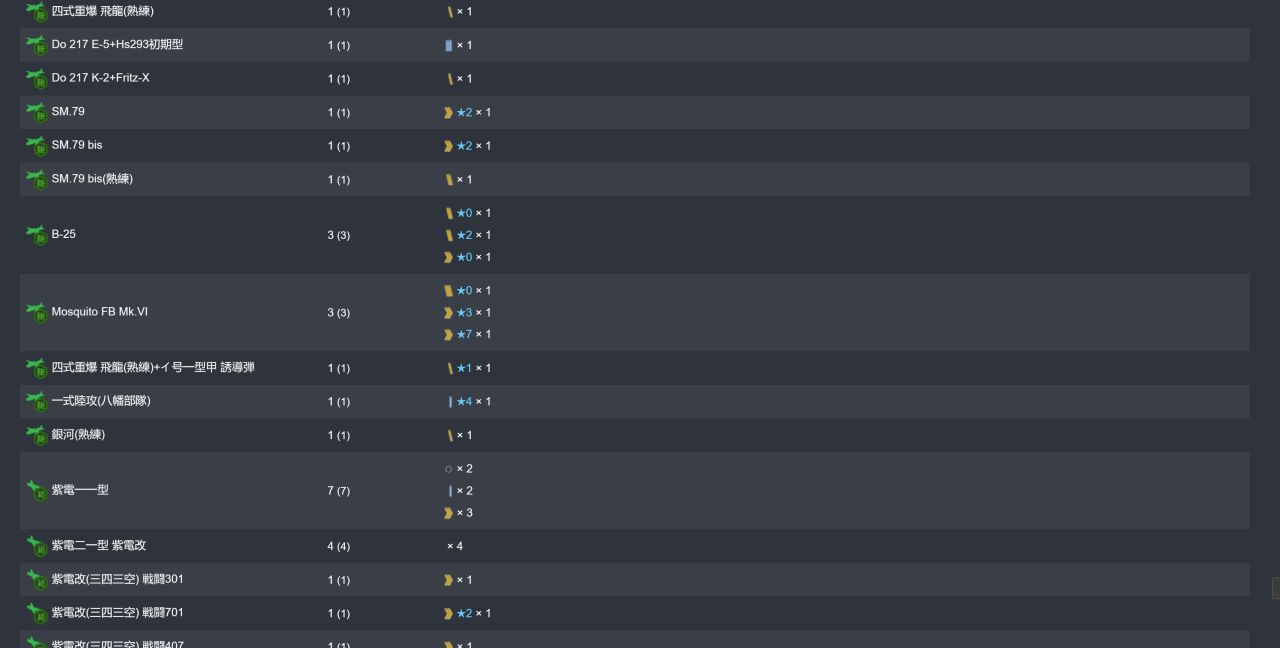The image size is (1280, 648).
Task: Click the fighter icon beside 紫電二一型 紫電改
Action: pyautogui.click(x=36, y=546)
